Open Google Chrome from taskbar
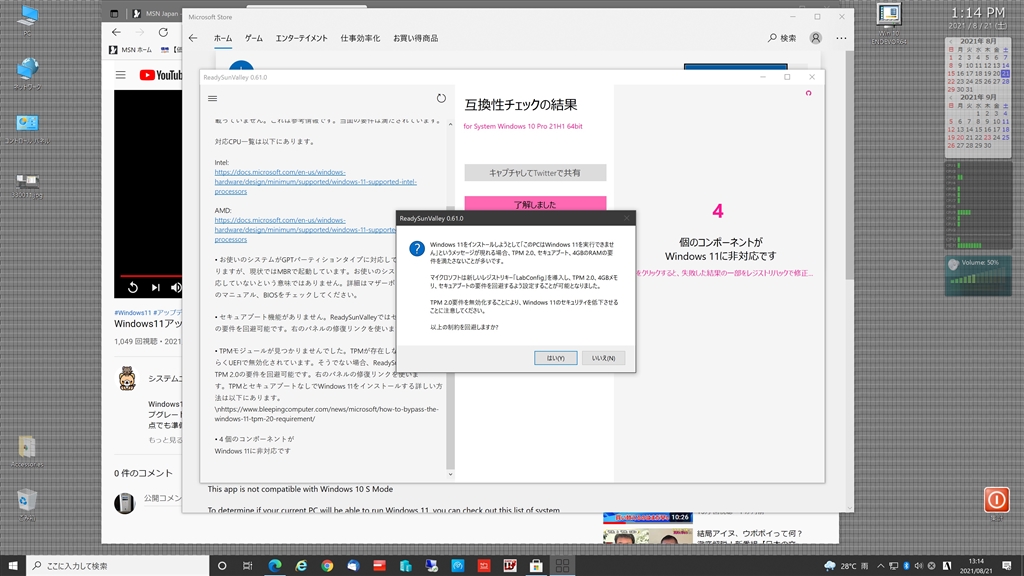The image size is (1024, 576). (327, 566)
